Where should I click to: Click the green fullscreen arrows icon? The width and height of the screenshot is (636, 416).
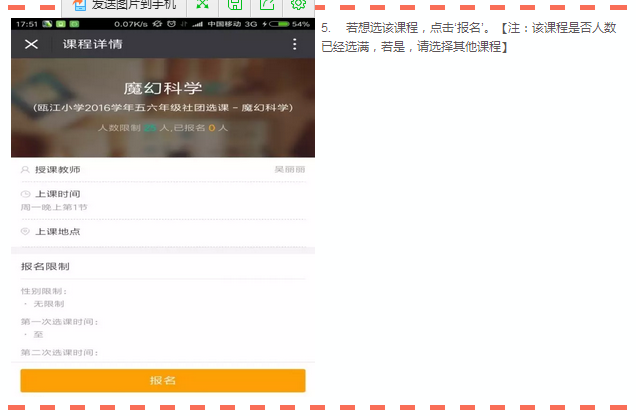202,4
